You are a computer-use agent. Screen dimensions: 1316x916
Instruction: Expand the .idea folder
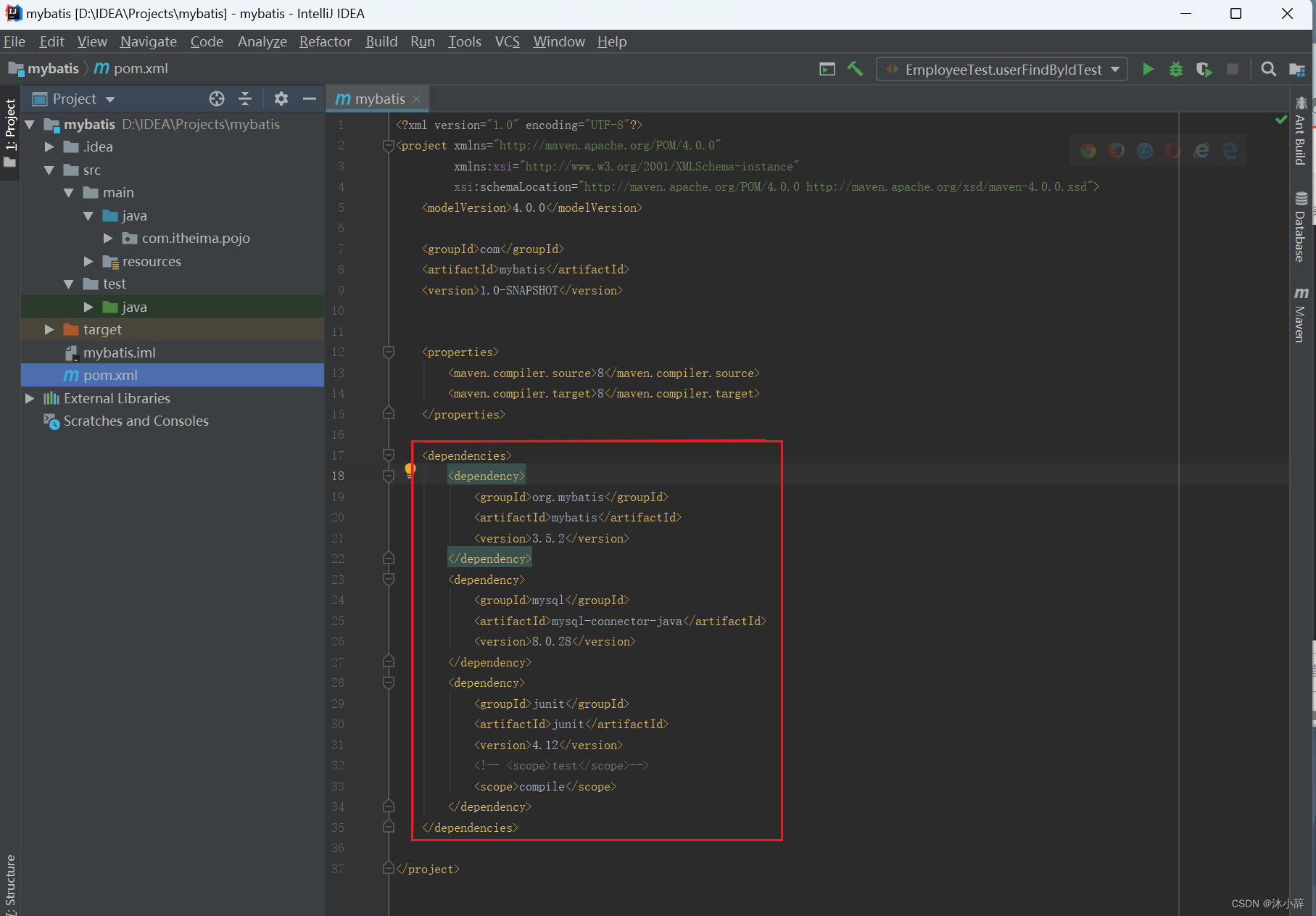49,147
